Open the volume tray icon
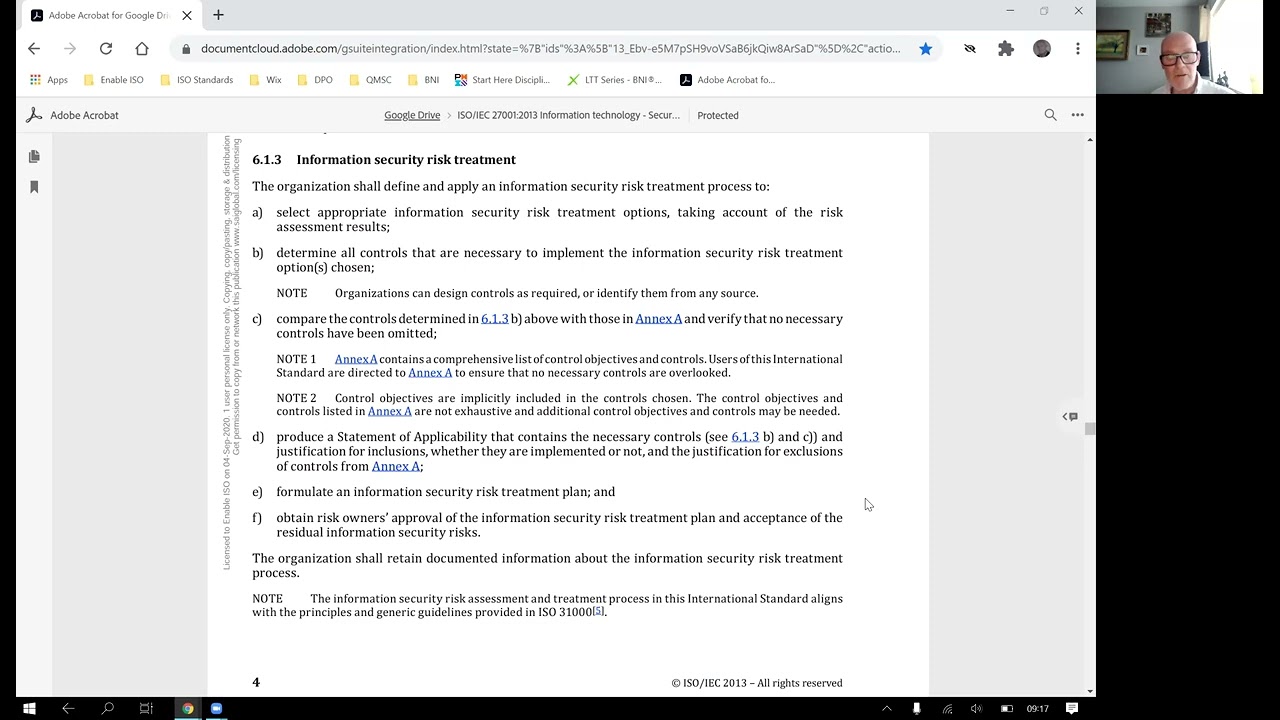 click(x=977, y=709)
